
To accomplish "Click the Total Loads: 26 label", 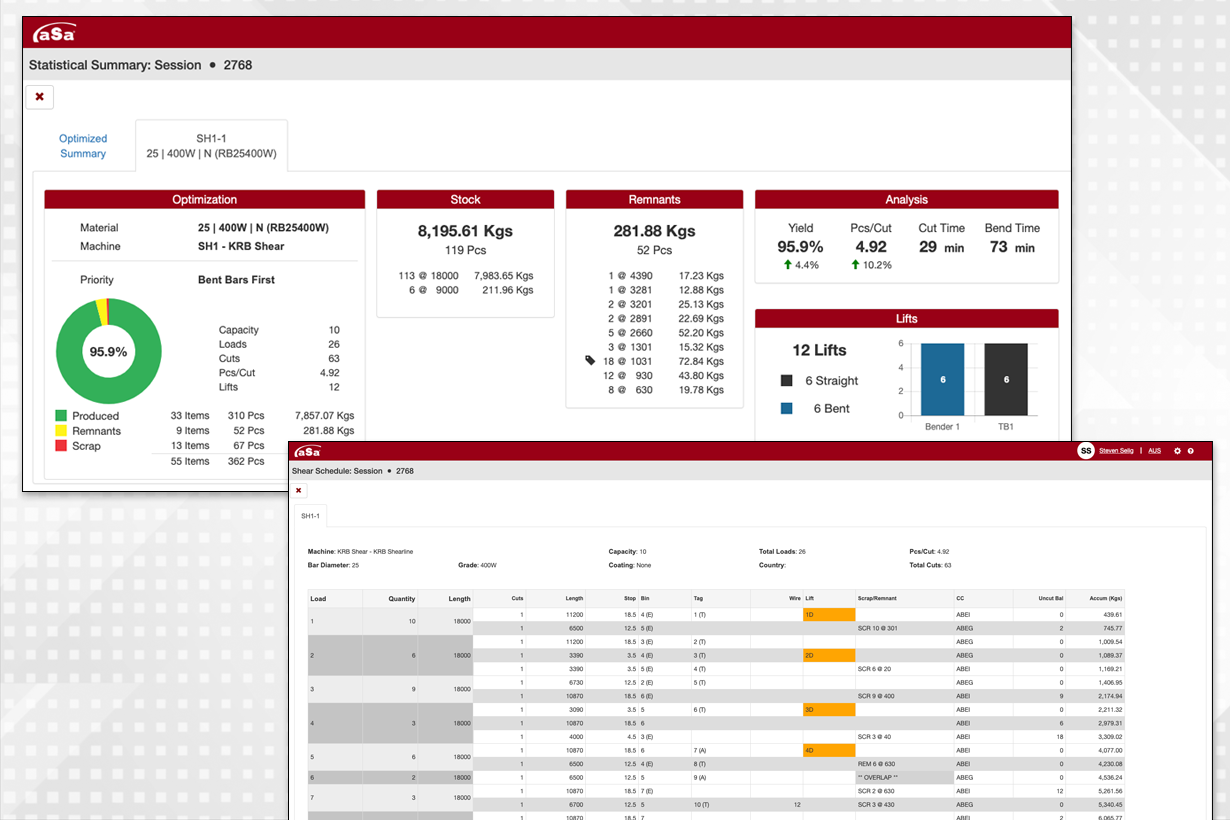I will [x=782, y=551].
